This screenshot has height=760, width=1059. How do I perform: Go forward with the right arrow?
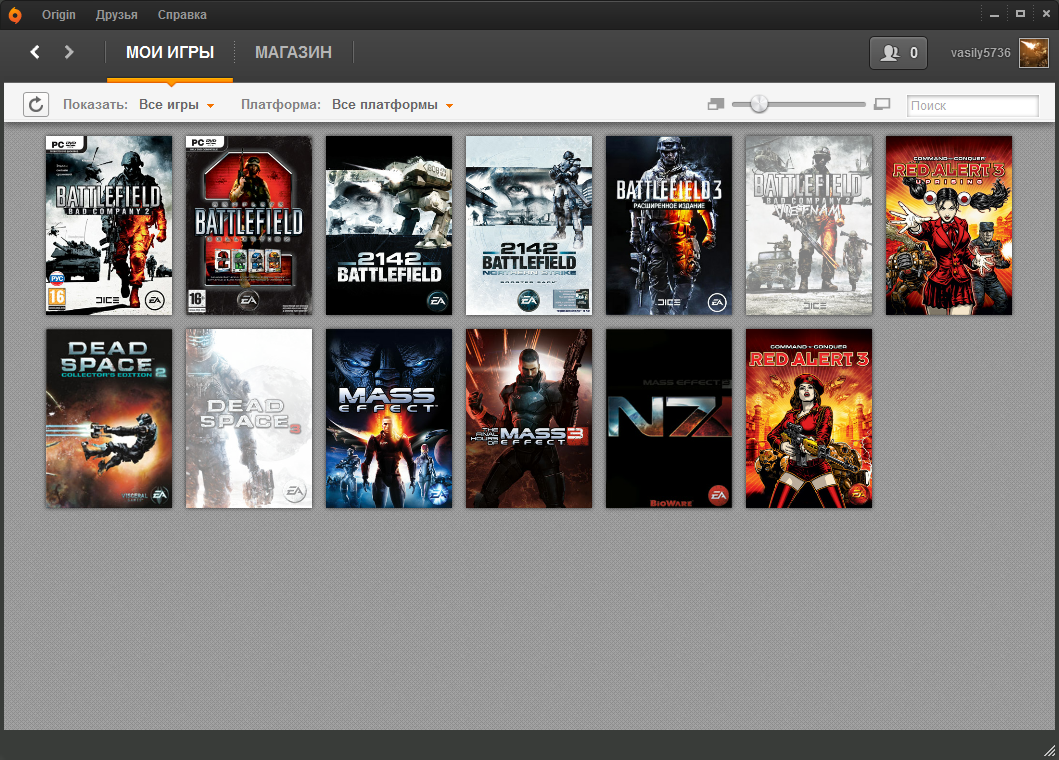68,52
